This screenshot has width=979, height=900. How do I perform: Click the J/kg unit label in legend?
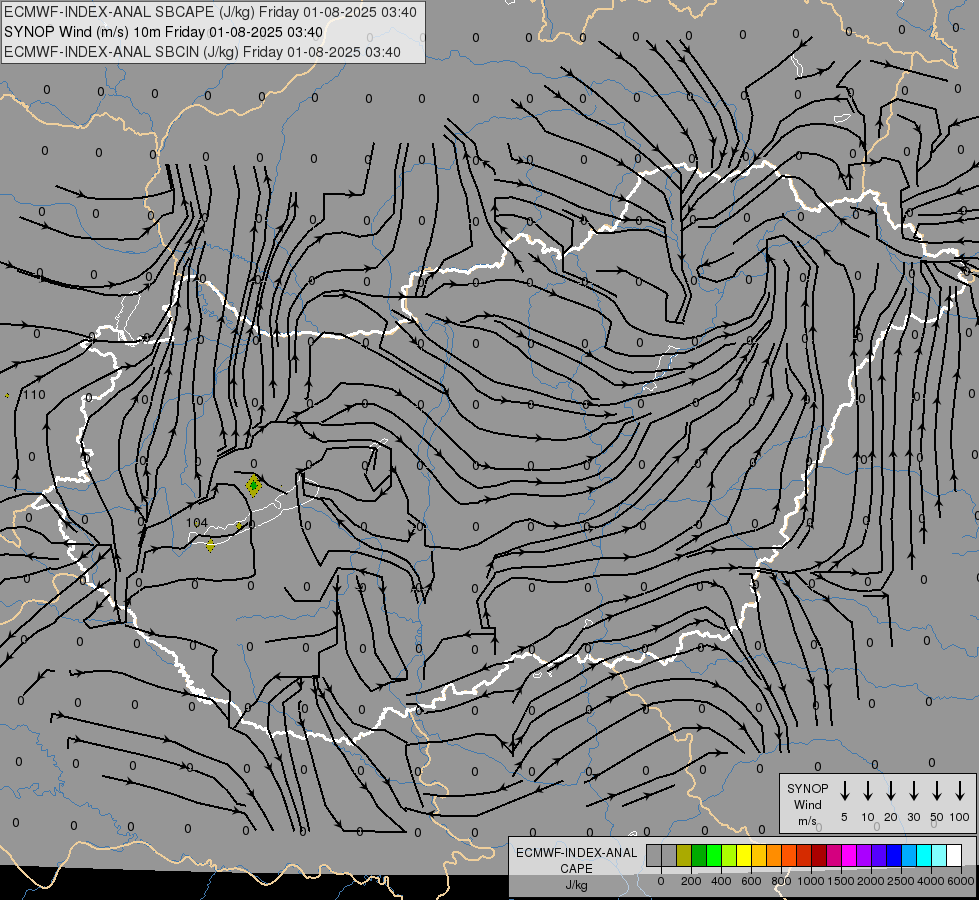pyautogui.click(x=576, y=885)
